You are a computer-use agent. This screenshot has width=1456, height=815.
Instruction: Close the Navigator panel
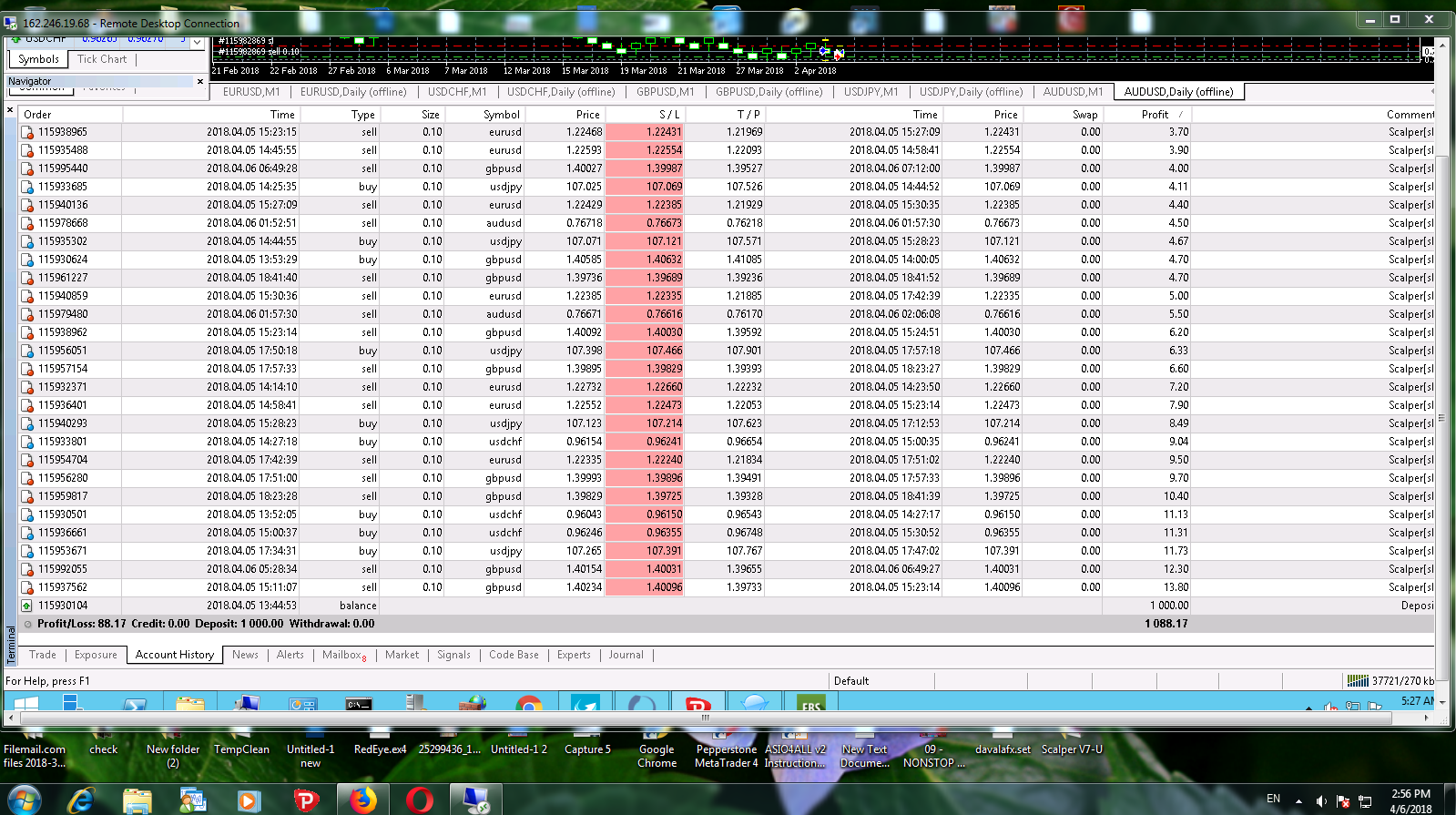point(200,81)
